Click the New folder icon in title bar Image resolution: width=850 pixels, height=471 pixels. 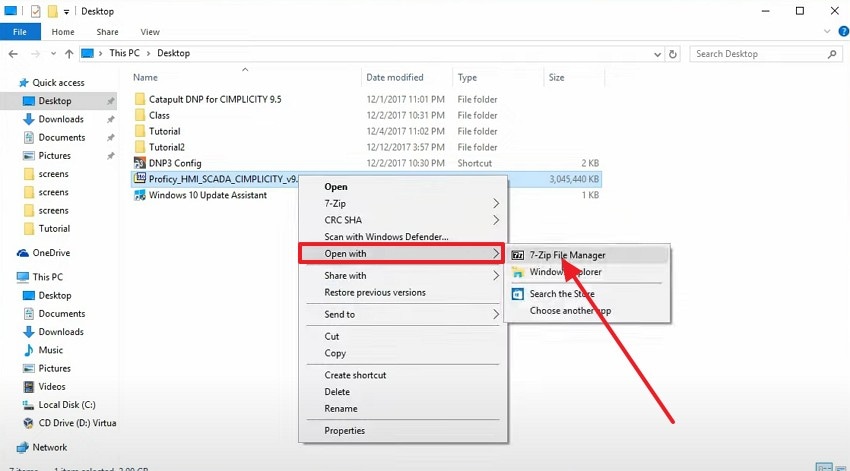(x=52, y=11)
